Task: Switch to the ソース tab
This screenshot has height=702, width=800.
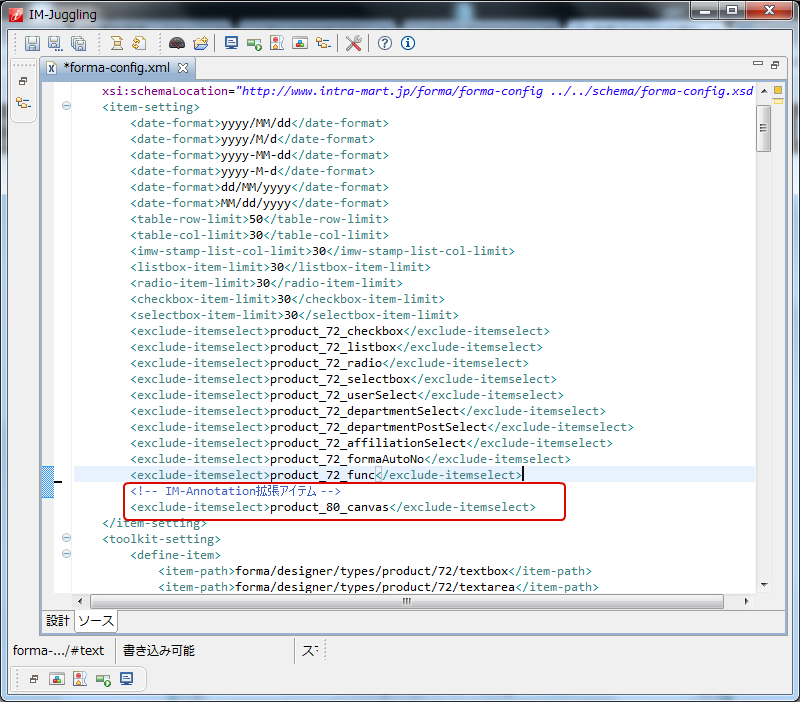Action: (x=96, y=621)
